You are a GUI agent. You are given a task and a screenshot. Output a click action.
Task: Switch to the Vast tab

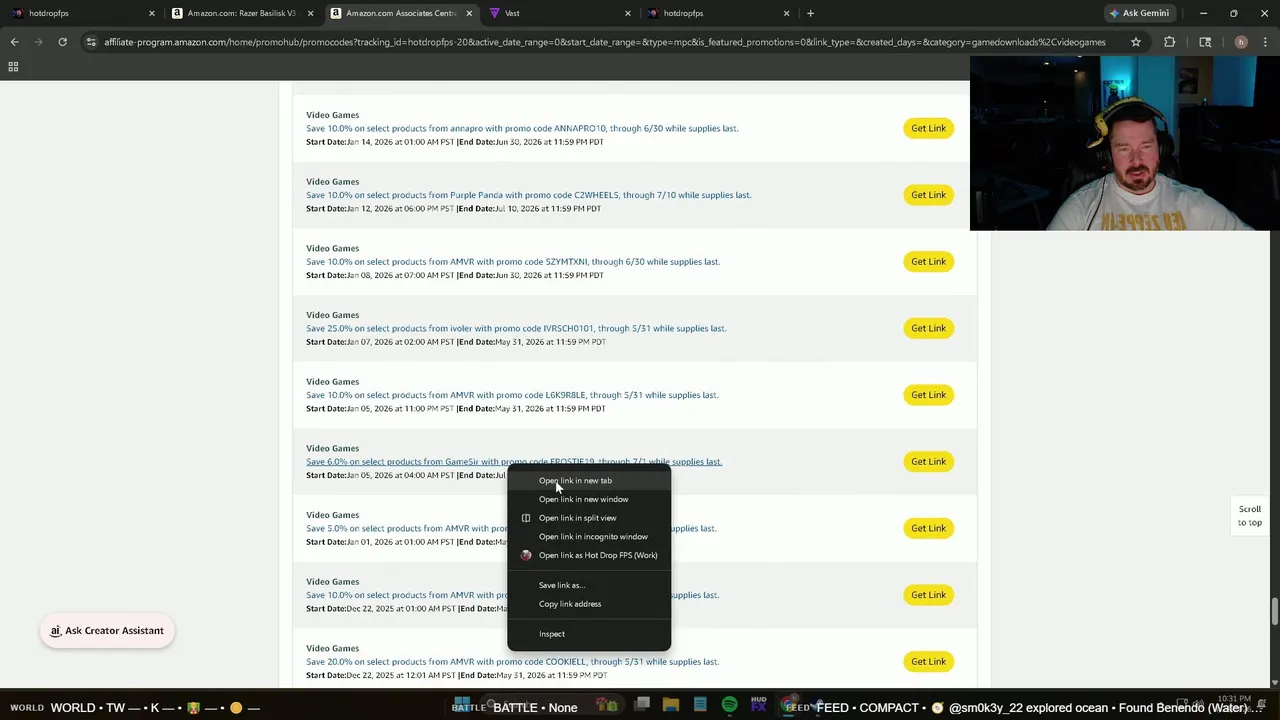[561, 13]
